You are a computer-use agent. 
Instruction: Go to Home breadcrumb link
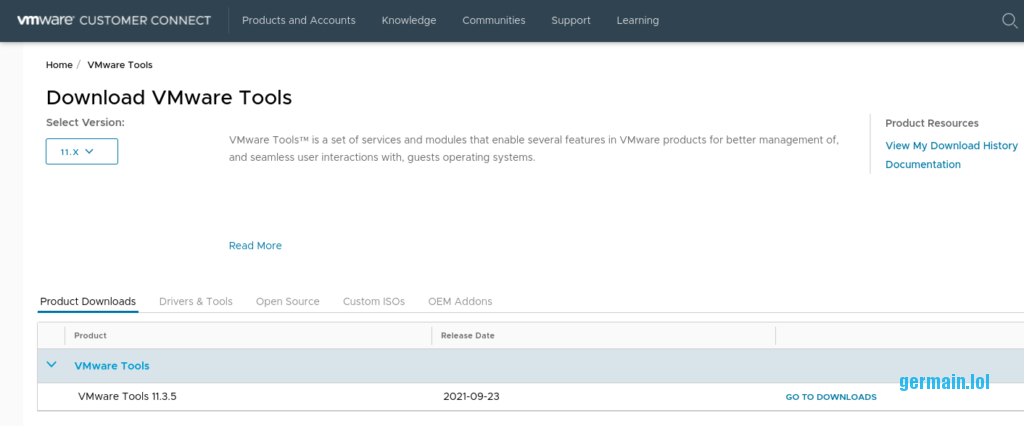click(59, 65)
